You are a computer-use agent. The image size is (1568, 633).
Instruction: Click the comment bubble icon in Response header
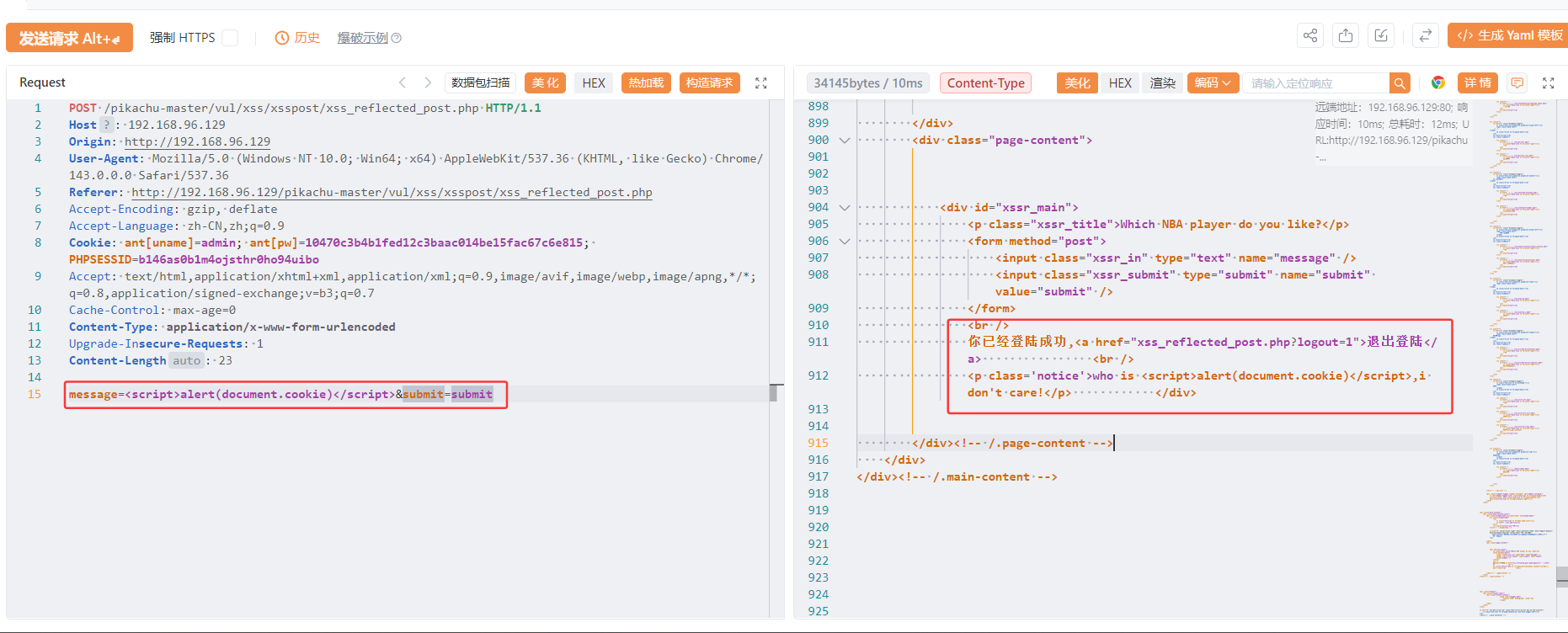1517,82
